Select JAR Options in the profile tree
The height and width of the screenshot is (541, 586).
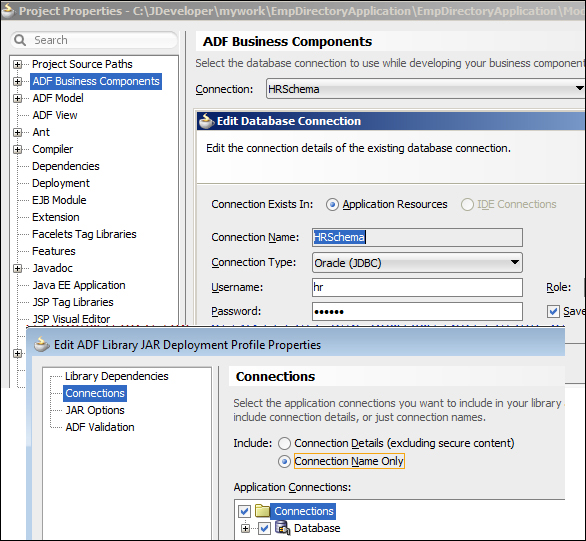[95, 410]
